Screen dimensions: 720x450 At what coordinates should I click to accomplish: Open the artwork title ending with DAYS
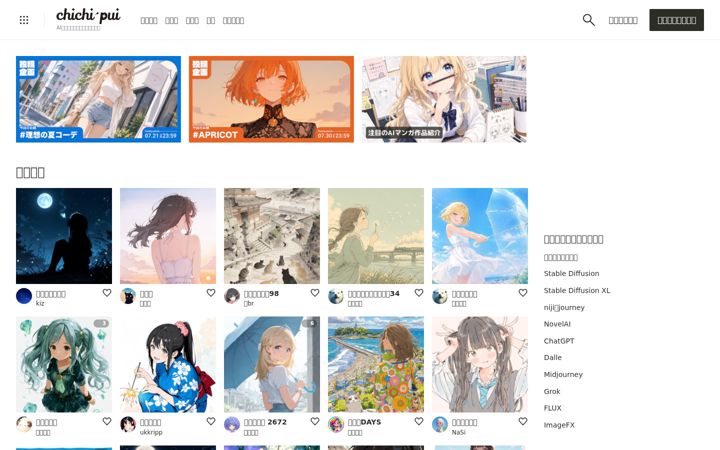(x=364, y=422)
